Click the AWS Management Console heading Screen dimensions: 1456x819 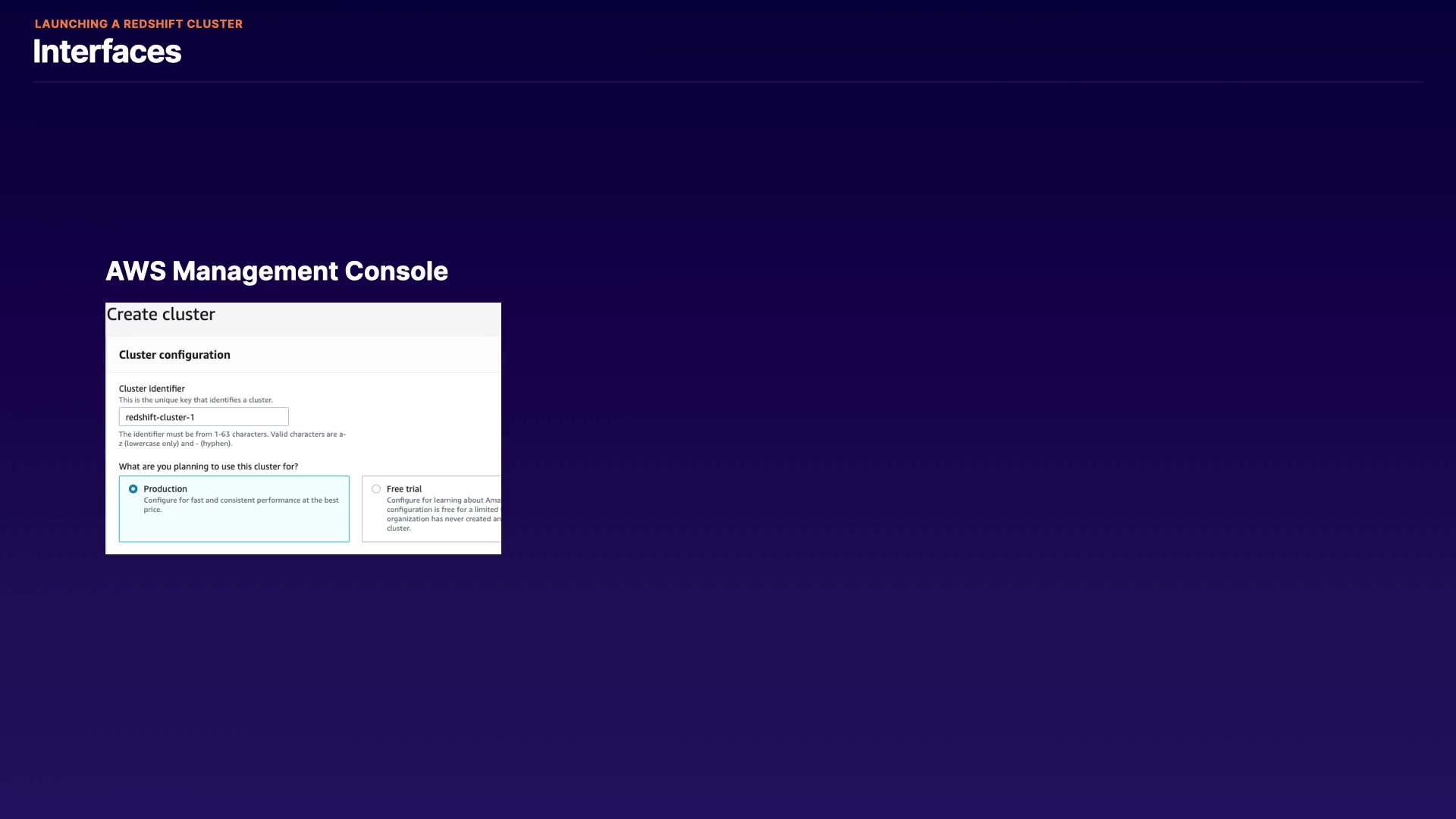point(277,271)
